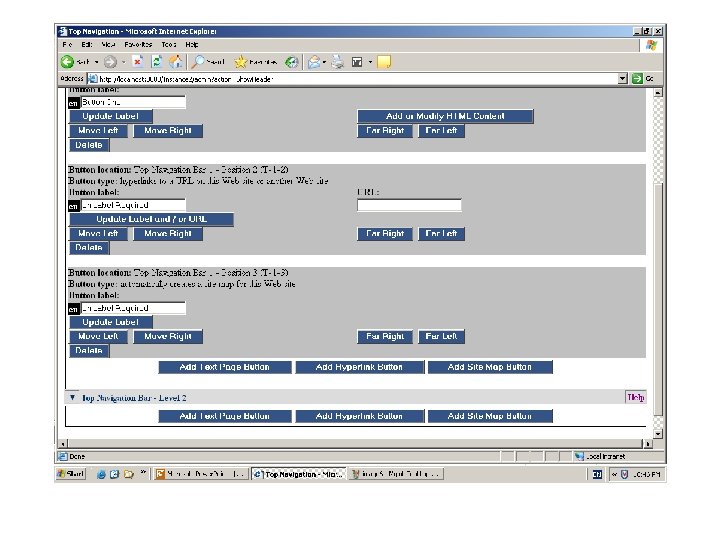
Task: Click Add Text Page Button above Level 2
Action: click(x=225, y=367)
